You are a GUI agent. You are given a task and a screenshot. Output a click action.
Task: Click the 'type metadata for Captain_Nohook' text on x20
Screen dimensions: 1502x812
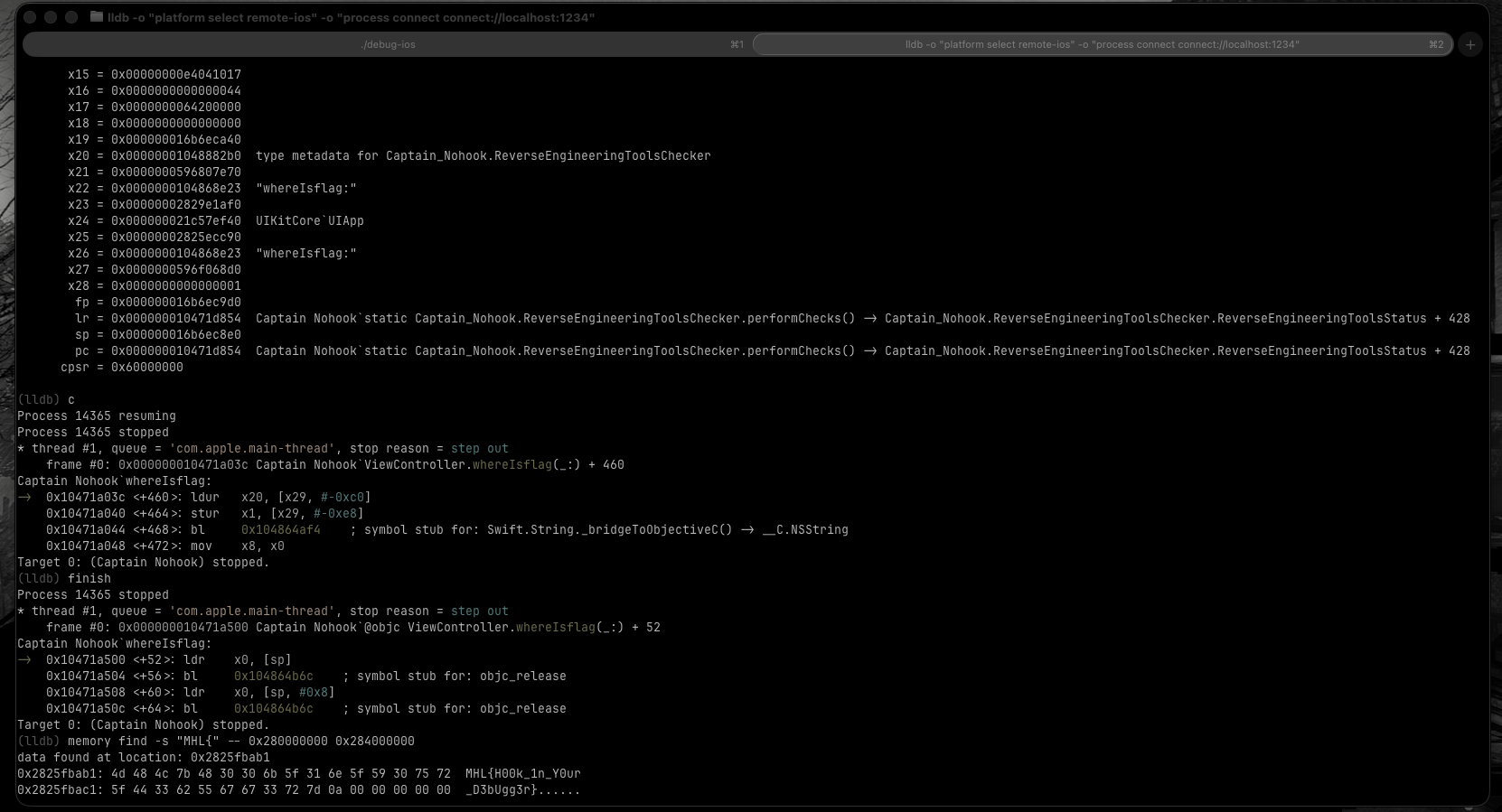coord(483,156)
